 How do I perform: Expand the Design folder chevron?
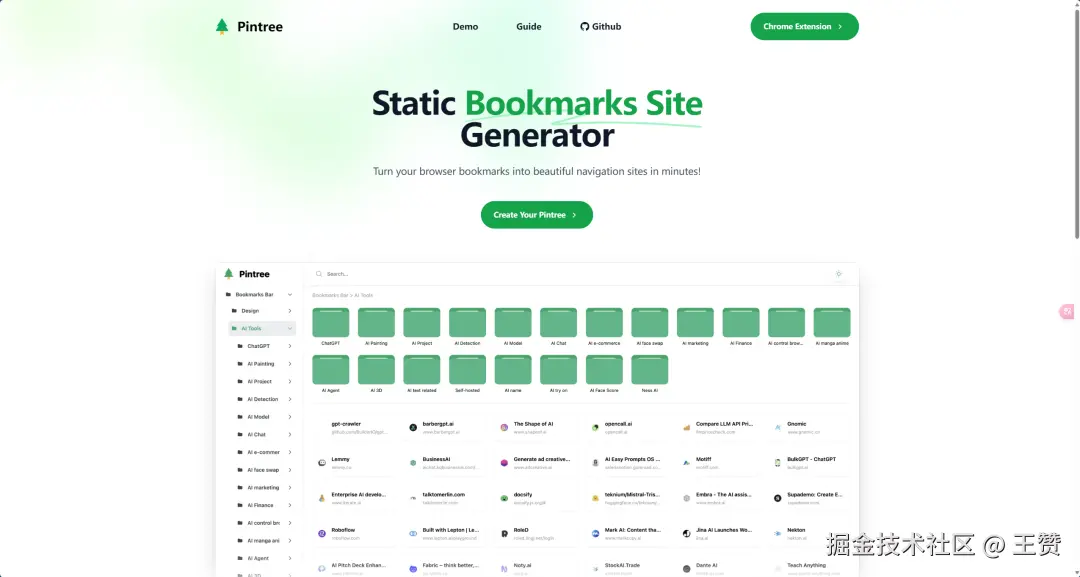click(289, 311)
